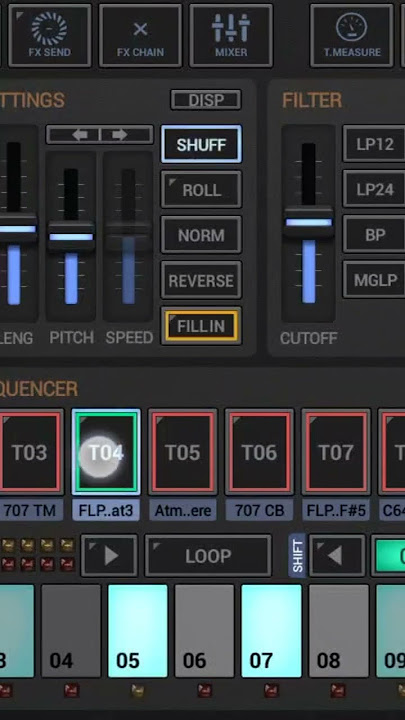Open the T.MEASURE tool
Viewport: 405px width, 720px height.
[x=352, y=35]
